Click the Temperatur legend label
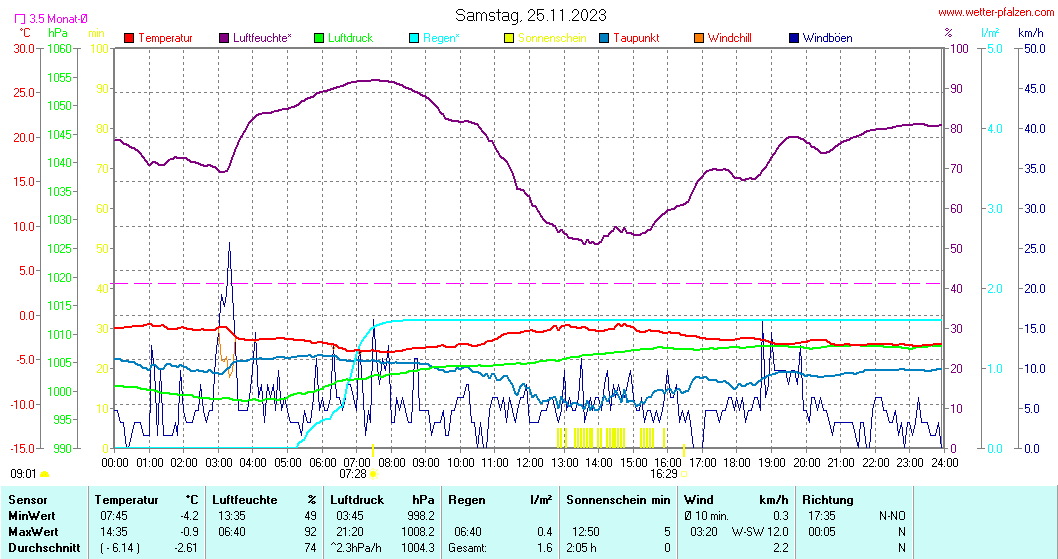 [x=165, y=38]
